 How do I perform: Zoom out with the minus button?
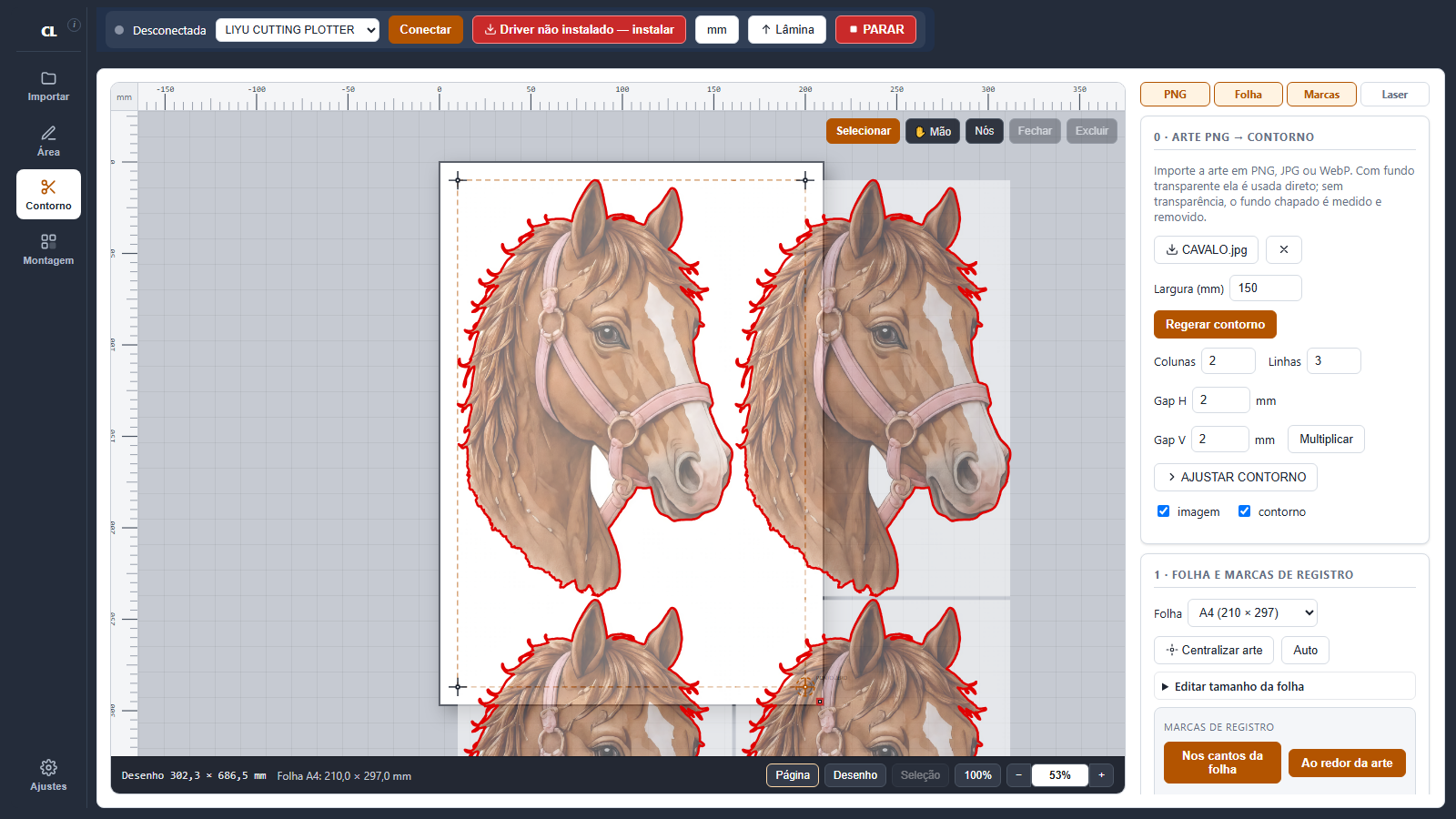click(x=1019, y=775)
